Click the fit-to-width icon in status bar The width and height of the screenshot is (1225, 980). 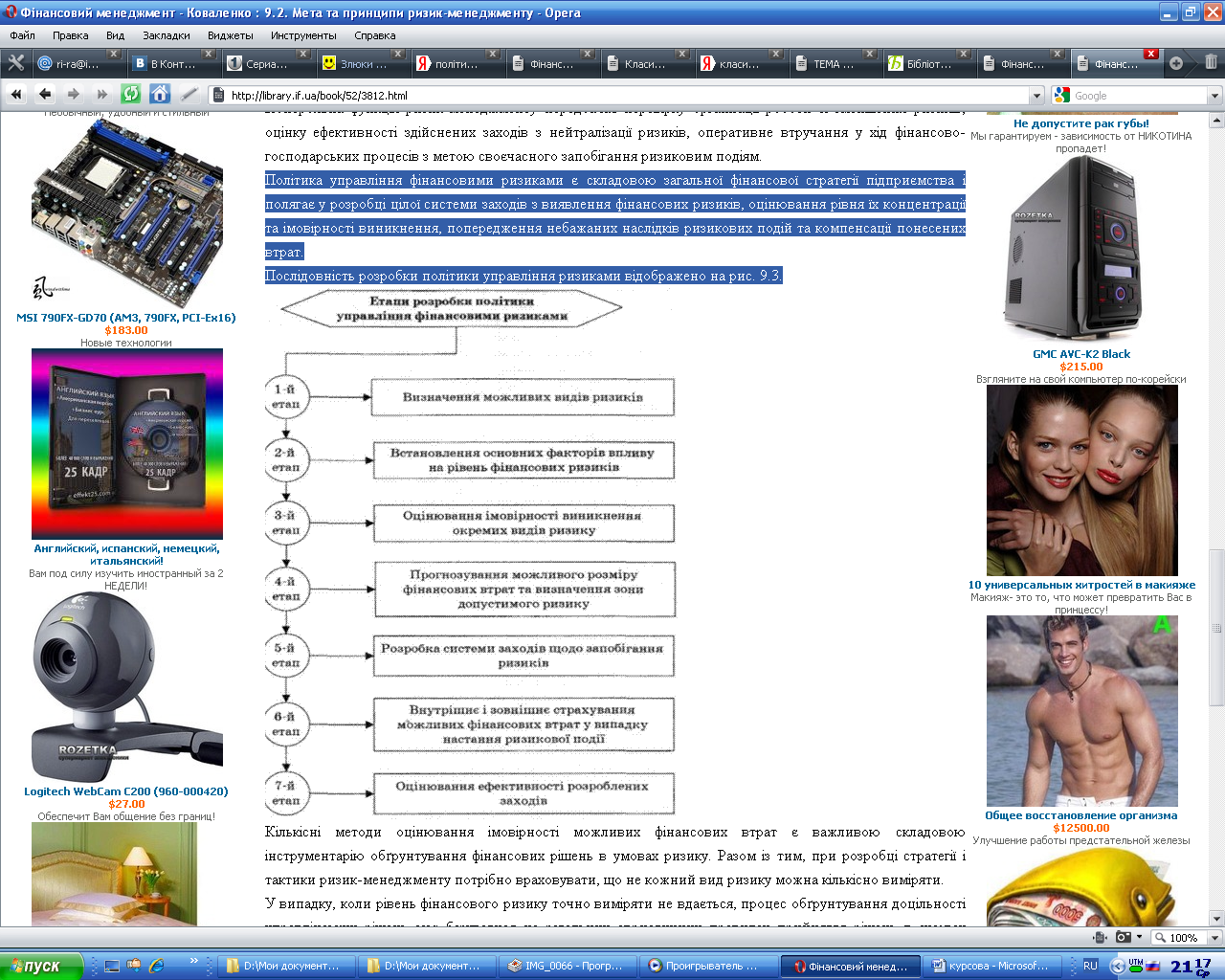coord(1101,938)
